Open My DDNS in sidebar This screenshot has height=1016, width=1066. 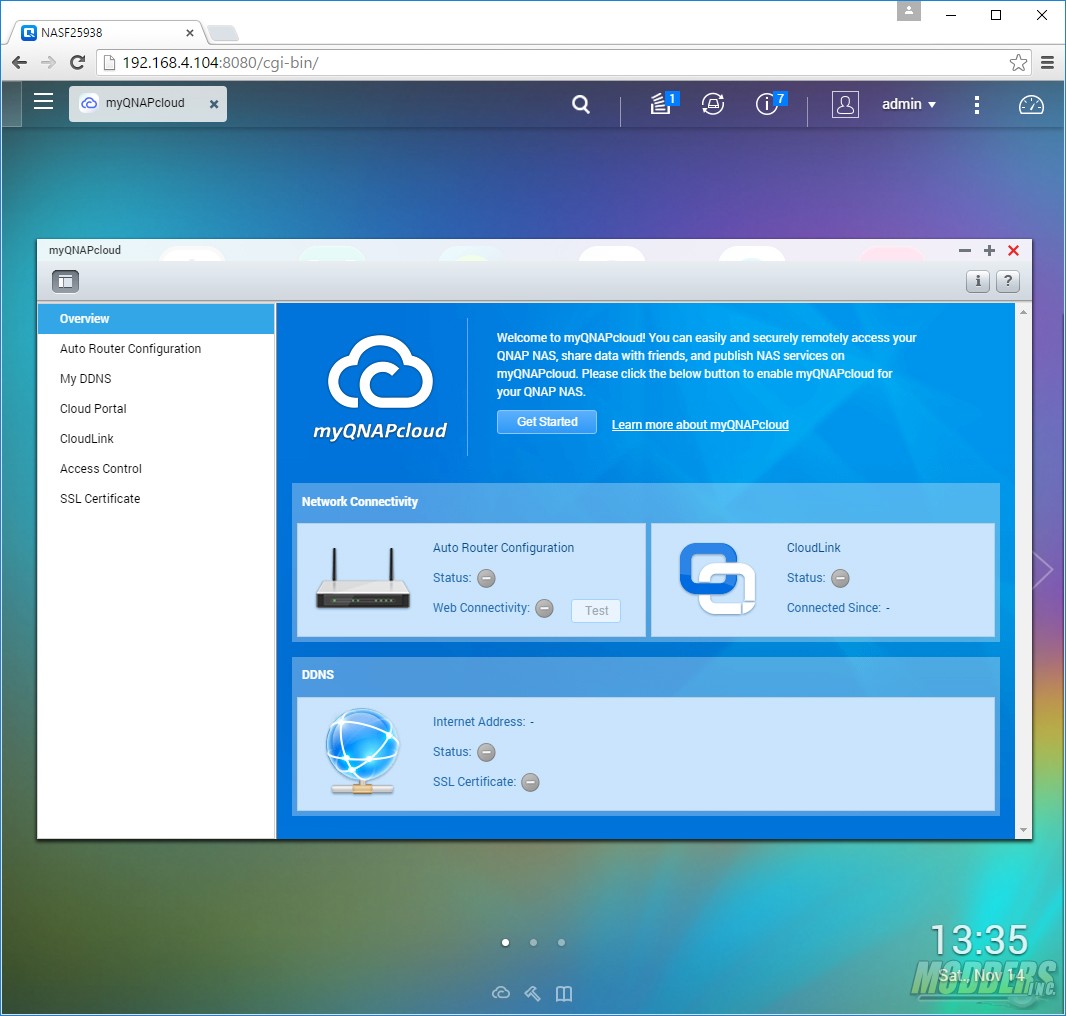[x=156, y=378]
